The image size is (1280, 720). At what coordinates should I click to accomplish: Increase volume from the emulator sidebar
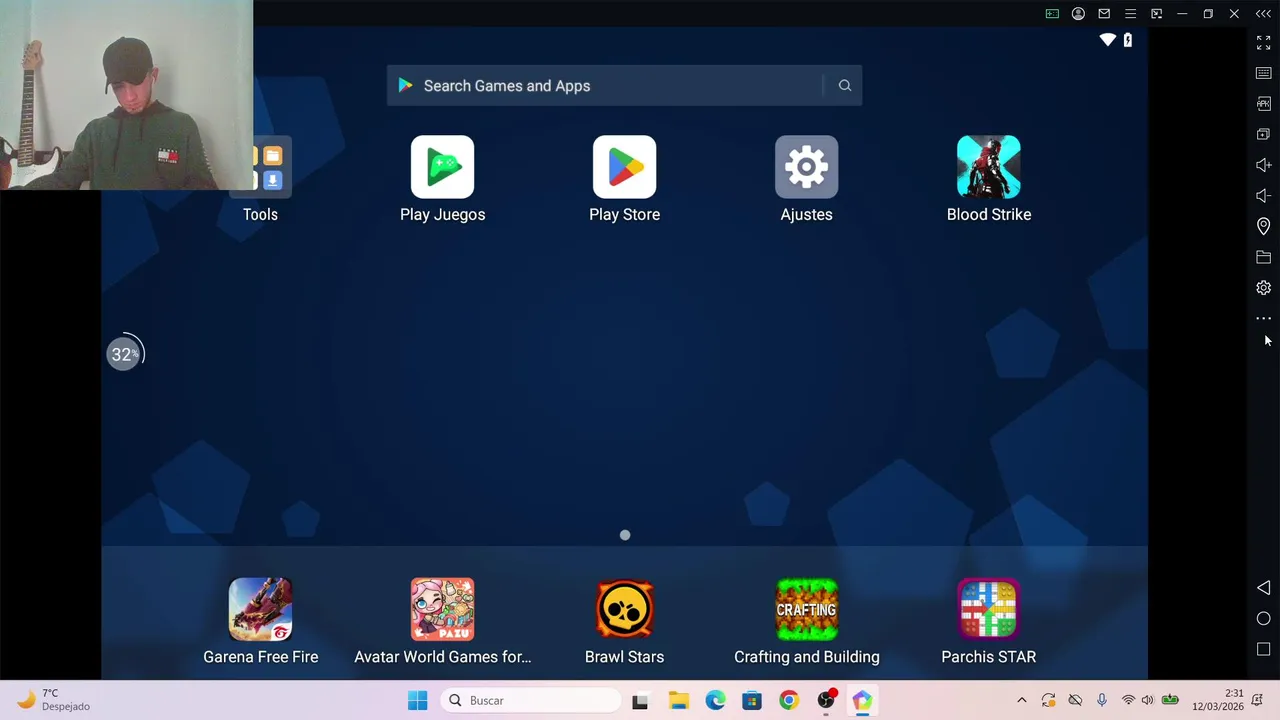coord(1263,165)
